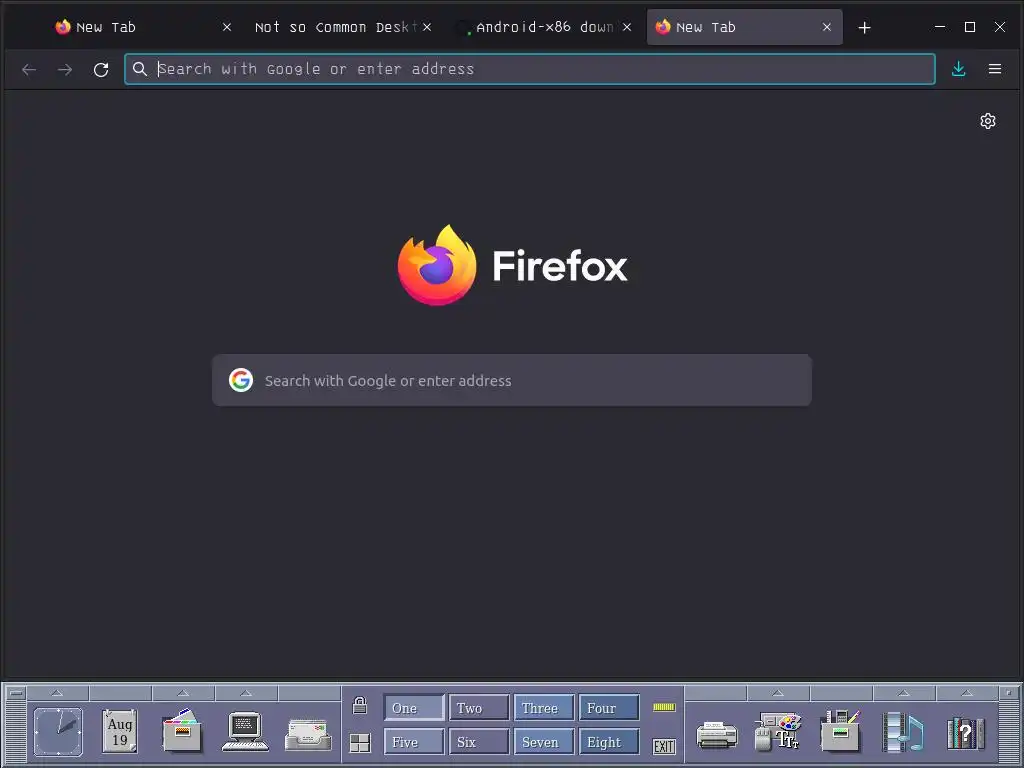This screenshot has height=768, width=1024.
Task: Go back using the back arrow
Action: tap(29, 69)
